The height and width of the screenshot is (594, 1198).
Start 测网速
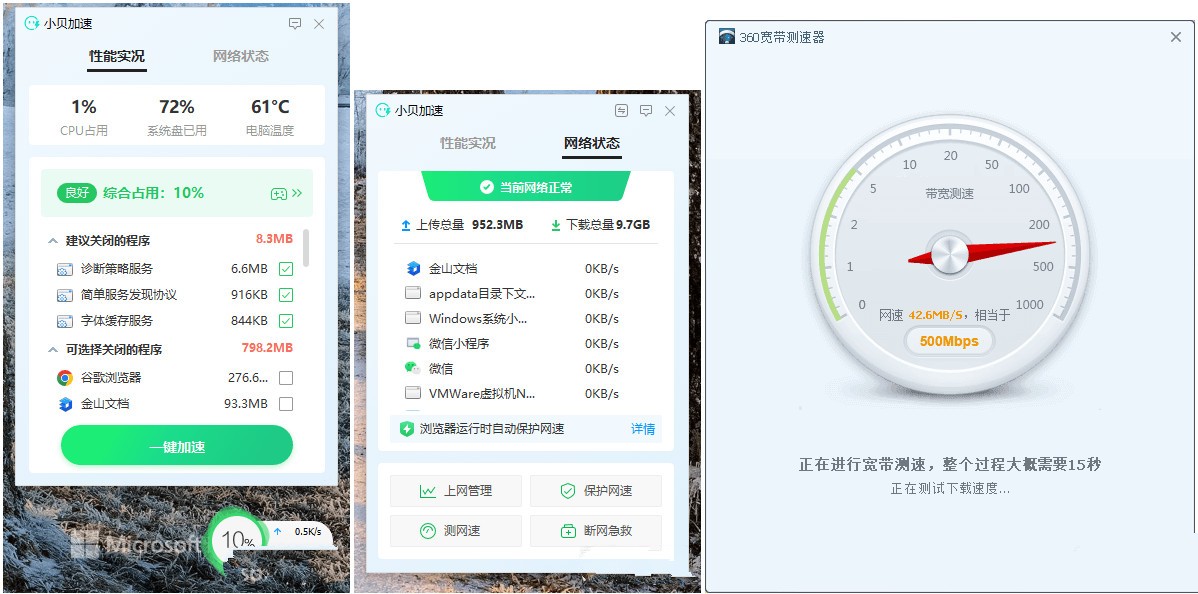(x=456, y=531)
